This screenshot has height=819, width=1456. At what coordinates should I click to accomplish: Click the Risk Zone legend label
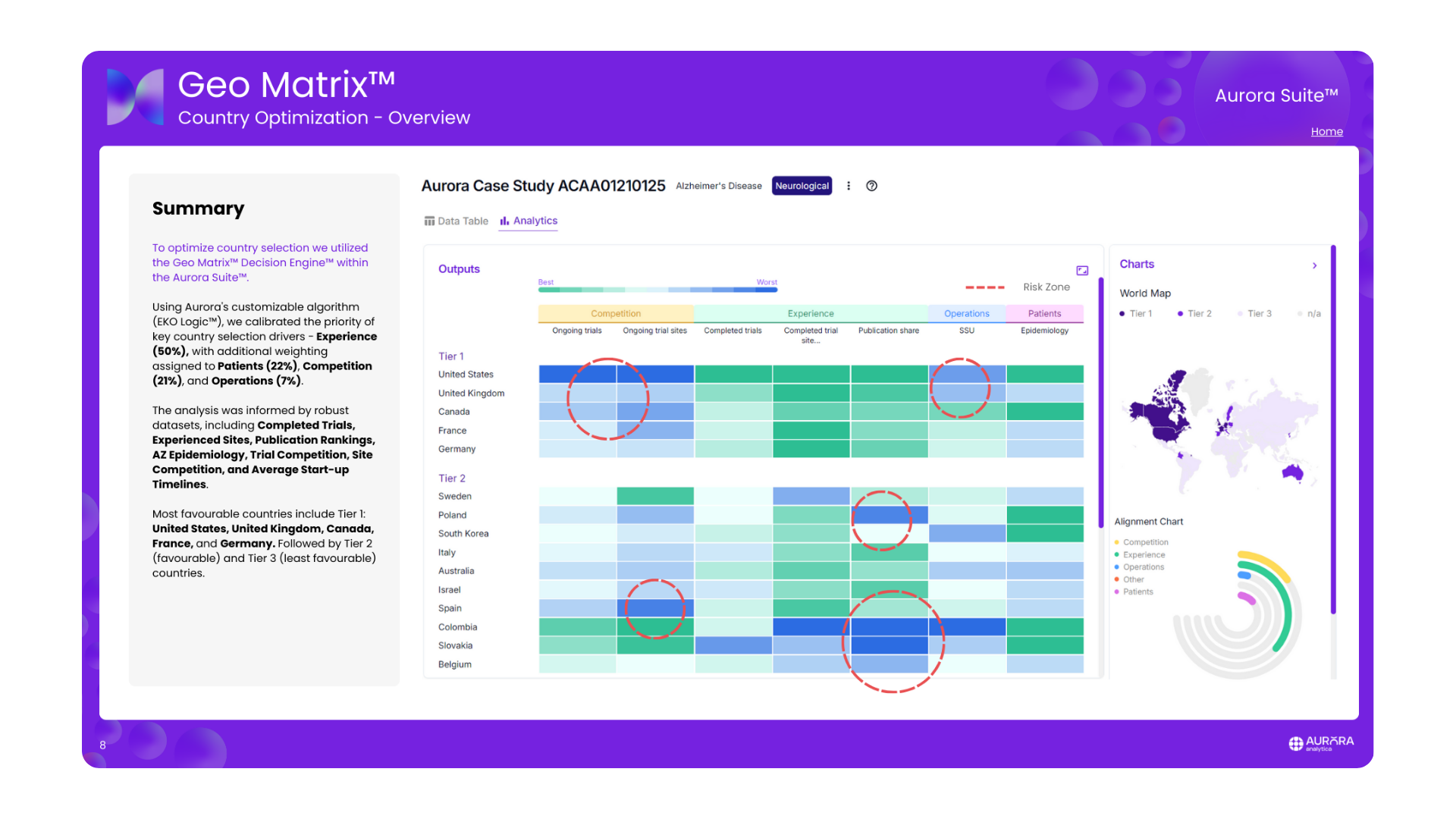[1046, 287]
